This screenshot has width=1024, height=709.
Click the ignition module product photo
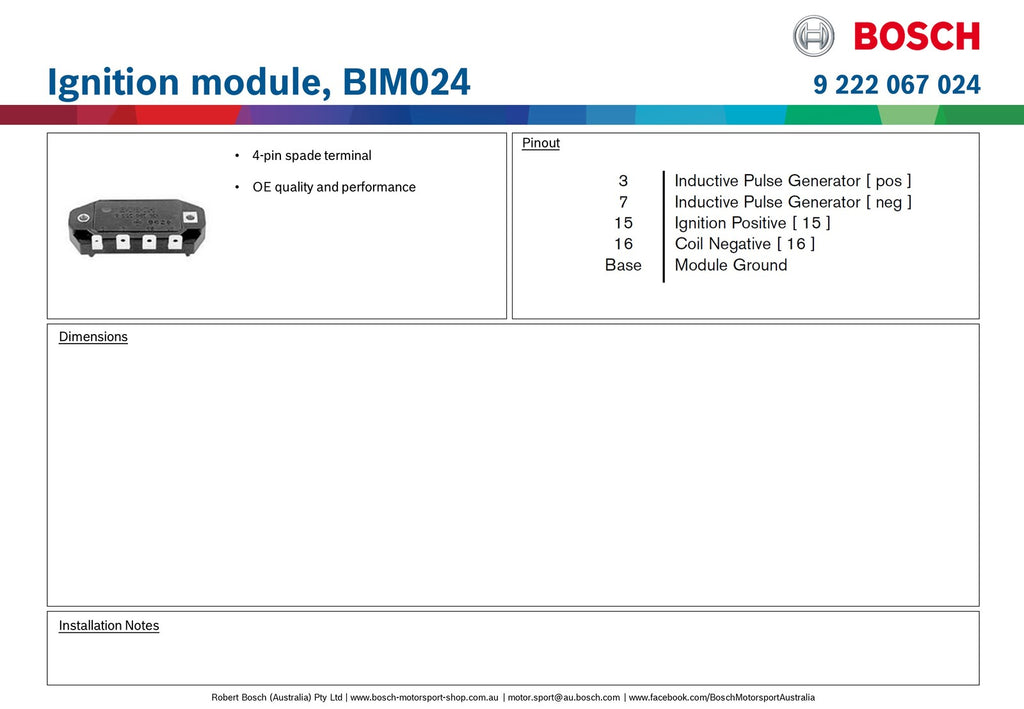pos(137,227)
